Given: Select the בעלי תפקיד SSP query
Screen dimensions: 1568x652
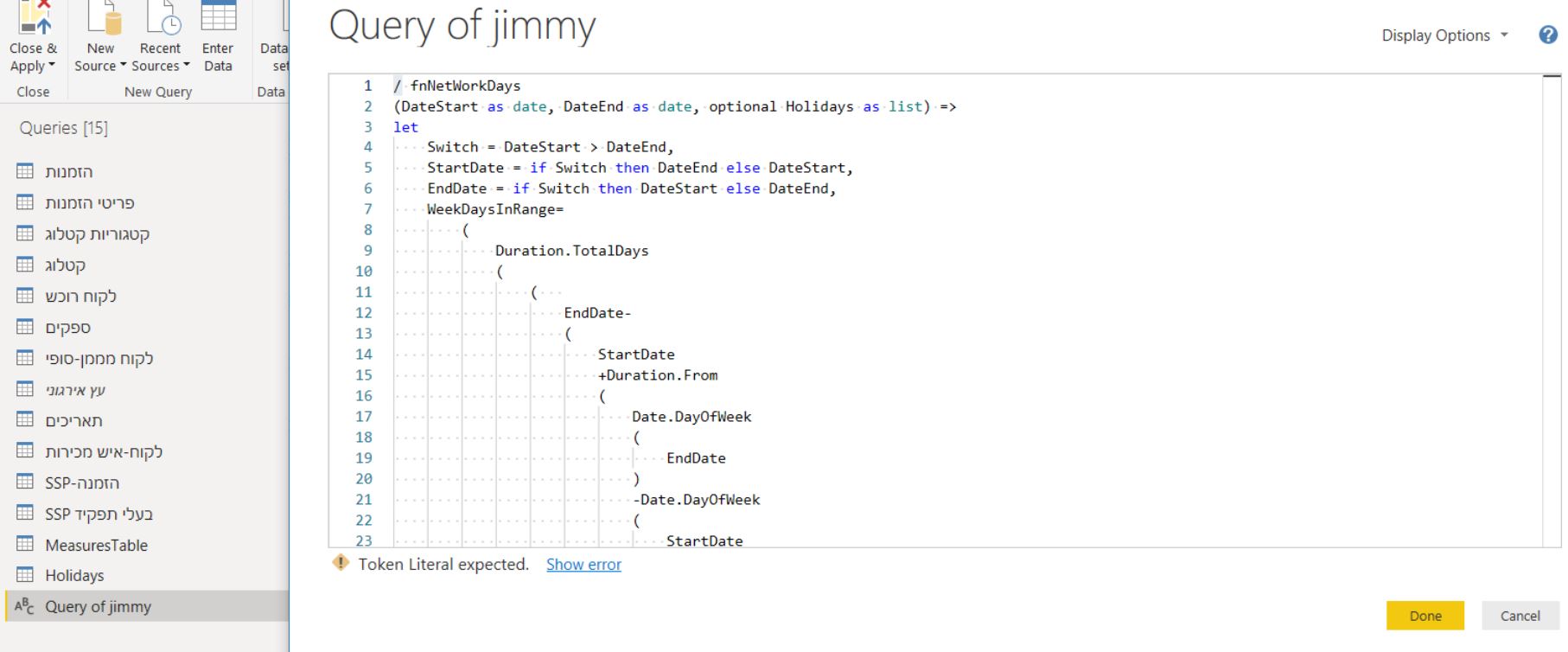Looking at the screenshot, I should [147, 514].
